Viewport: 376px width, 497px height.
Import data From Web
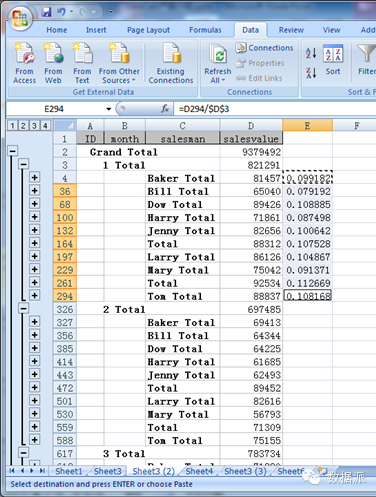coord(53,63)
